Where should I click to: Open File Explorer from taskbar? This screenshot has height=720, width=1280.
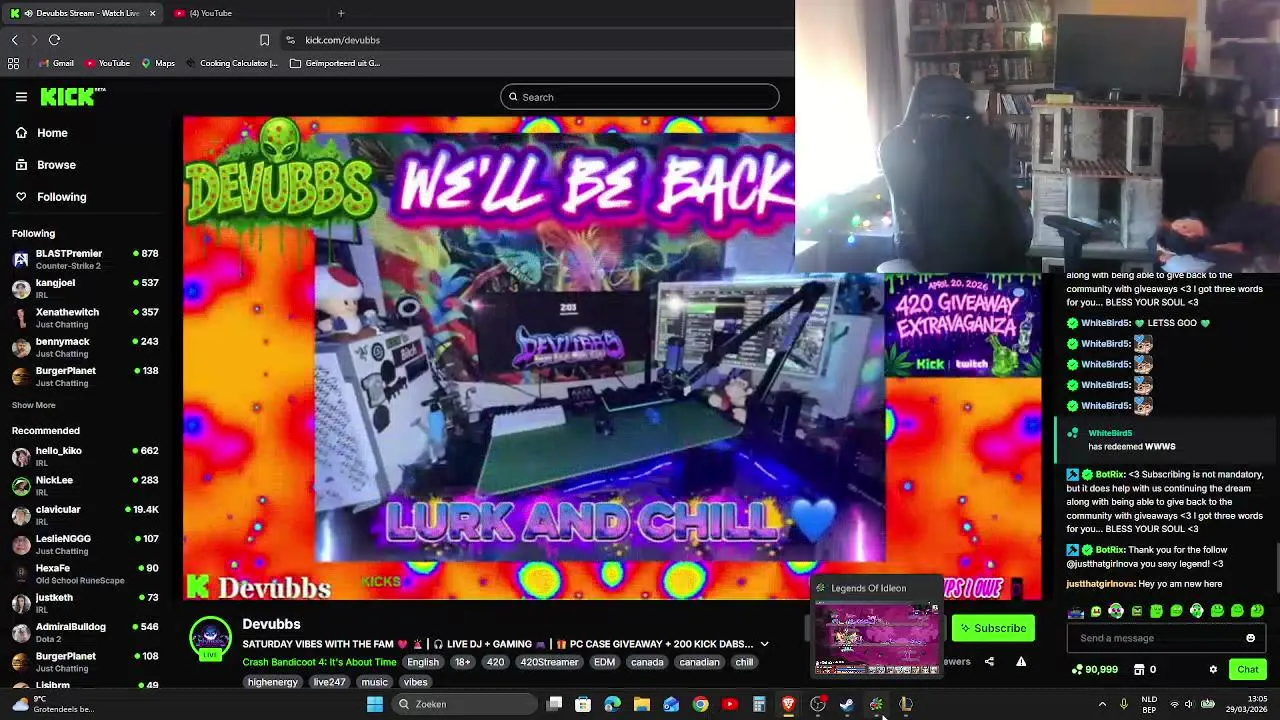642,704
